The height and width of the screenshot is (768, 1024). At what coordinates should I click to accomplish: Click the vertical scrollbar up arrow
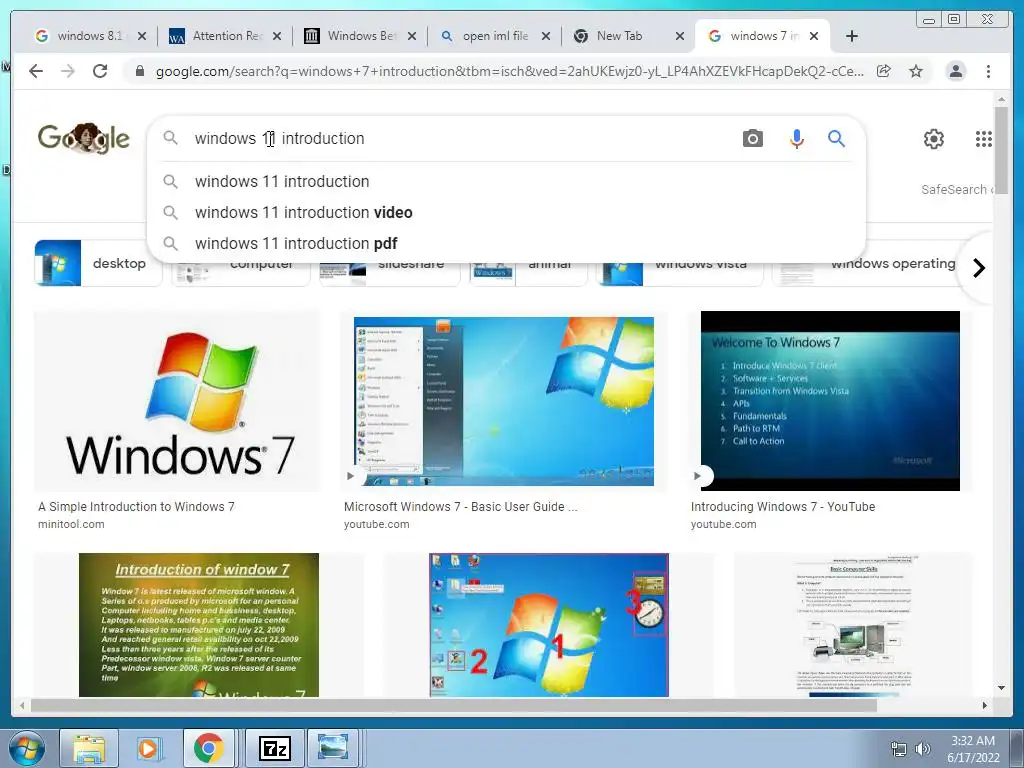1001,99
